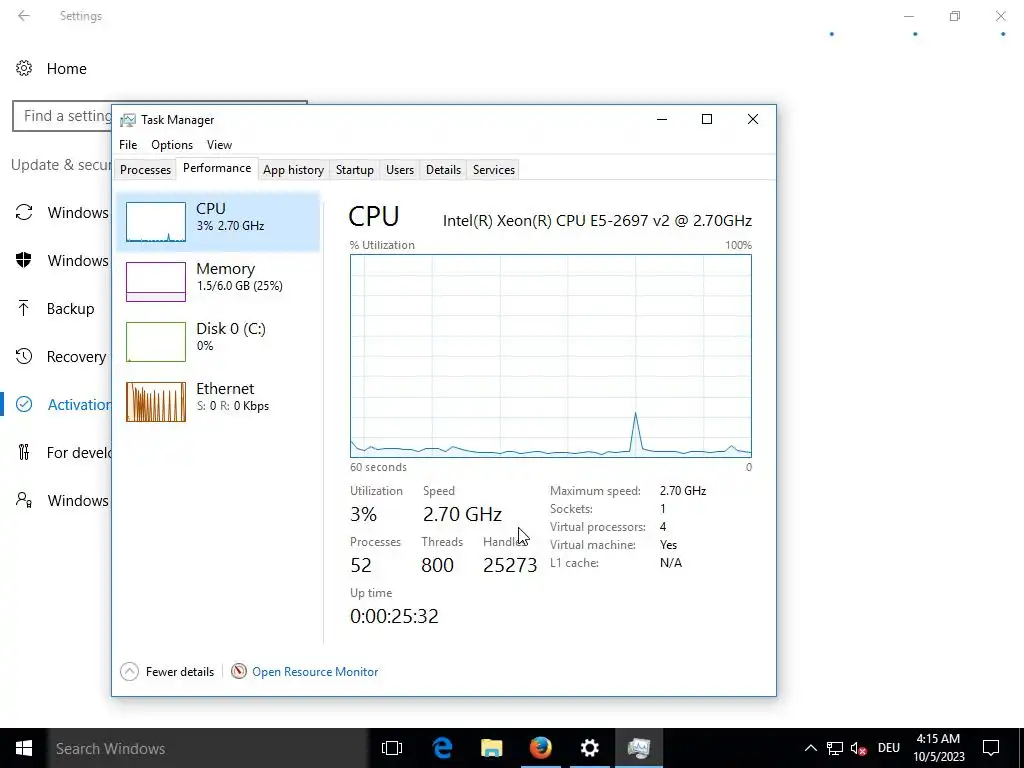1024x768 pixels.
Task: Open Home in Settings
Action: coord(67,69)
